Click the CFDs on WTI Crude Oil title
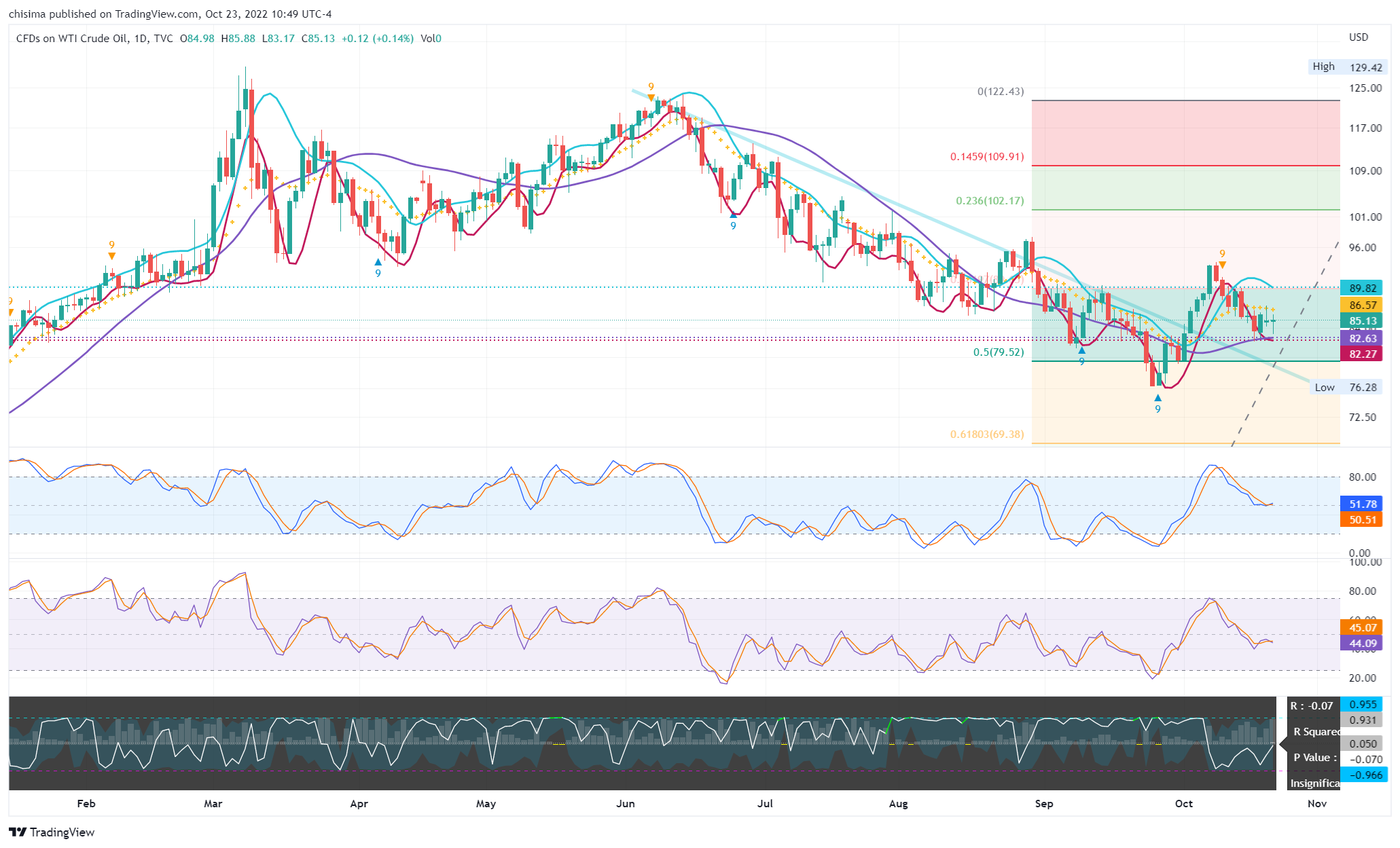Viewport: 1400px width, 848px height. point(71,39)
